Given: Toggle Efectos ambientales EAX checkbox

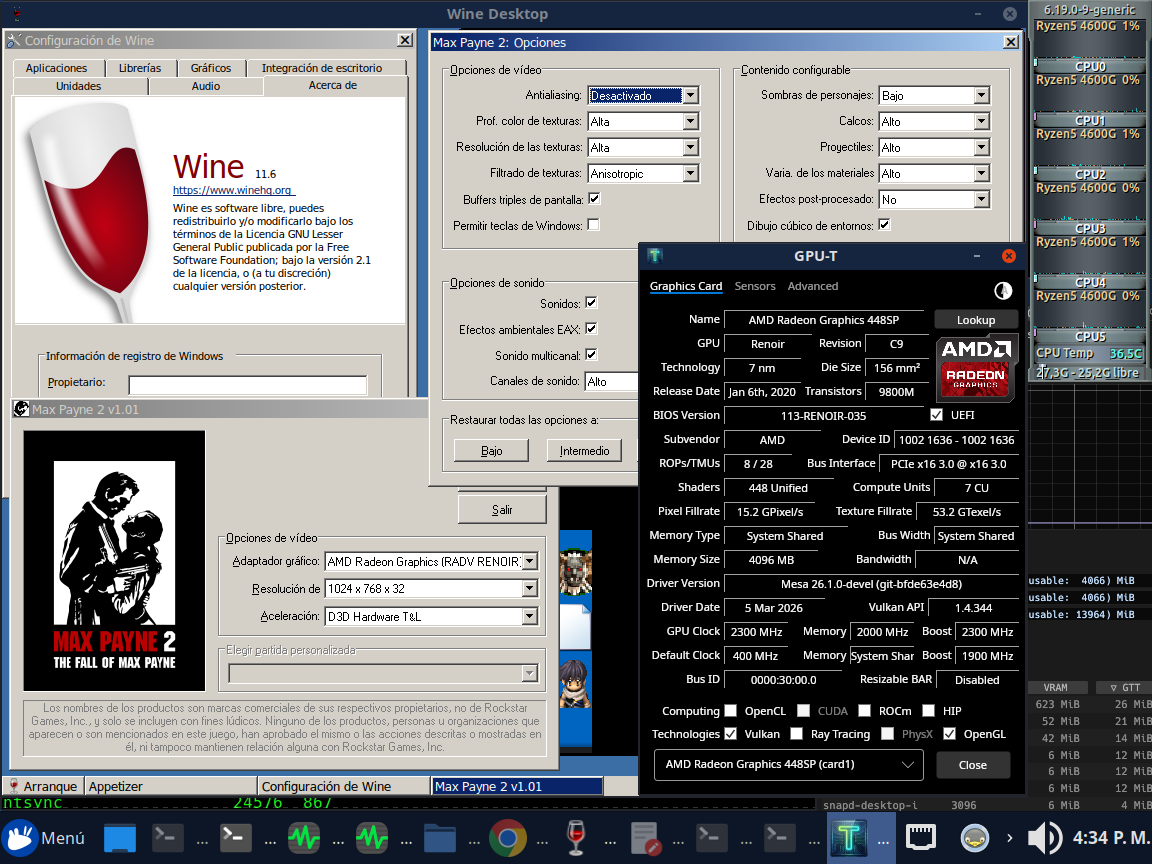Looking at the screenshot, I should tap(591, 328).
